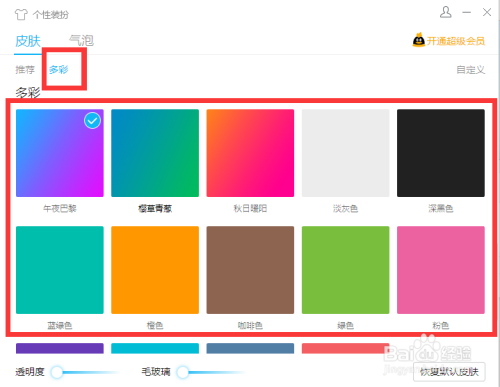Viewport: 500px width, 387px height.
Task: Open the 推荐 skin category
Action: 25,70
